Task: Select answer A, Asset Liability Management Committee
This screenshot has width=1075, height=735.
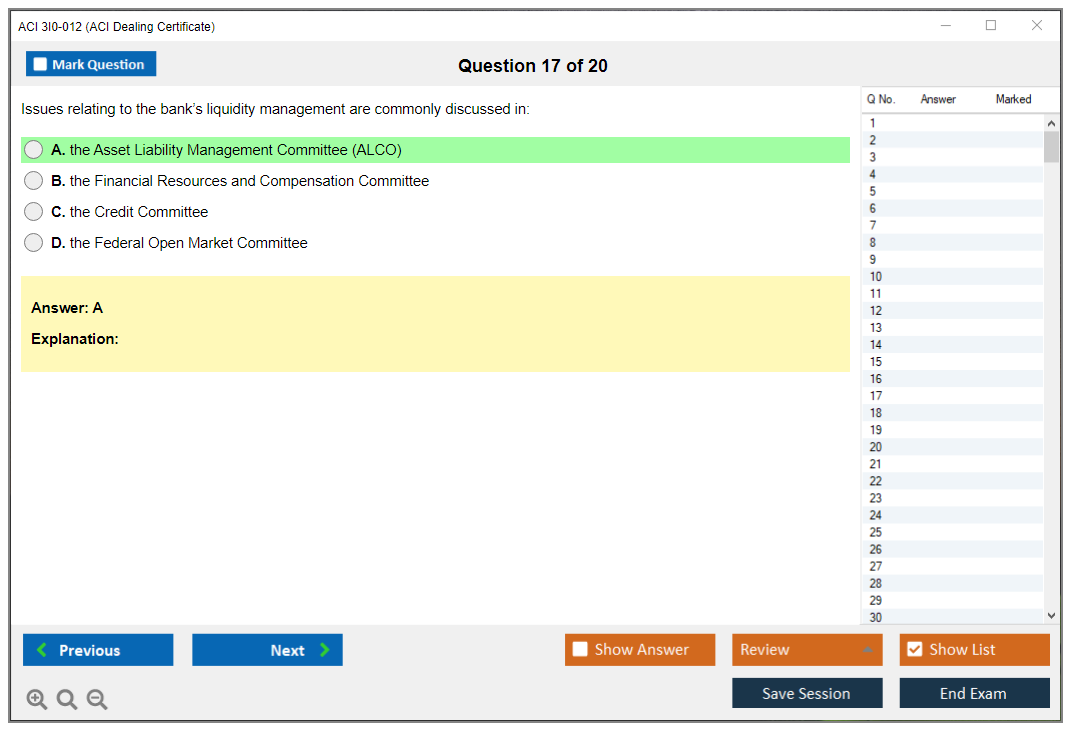Action: pyautogui.click(x=34, y=150)
